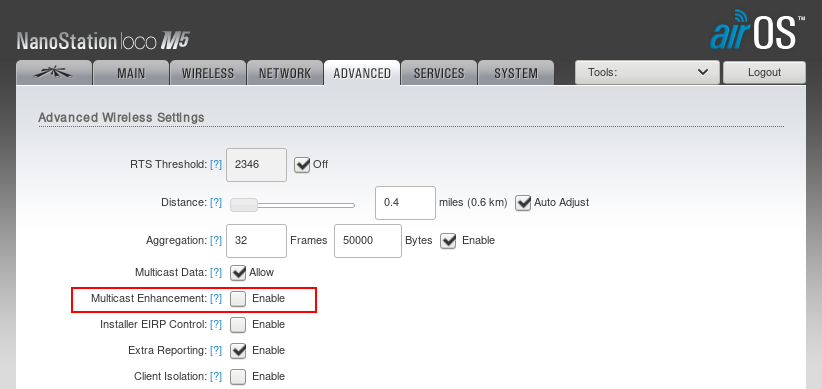Image resolution: width=822 pixels, height=389 pixels.
Task: Open Distance help link
Action: point(216,202)
